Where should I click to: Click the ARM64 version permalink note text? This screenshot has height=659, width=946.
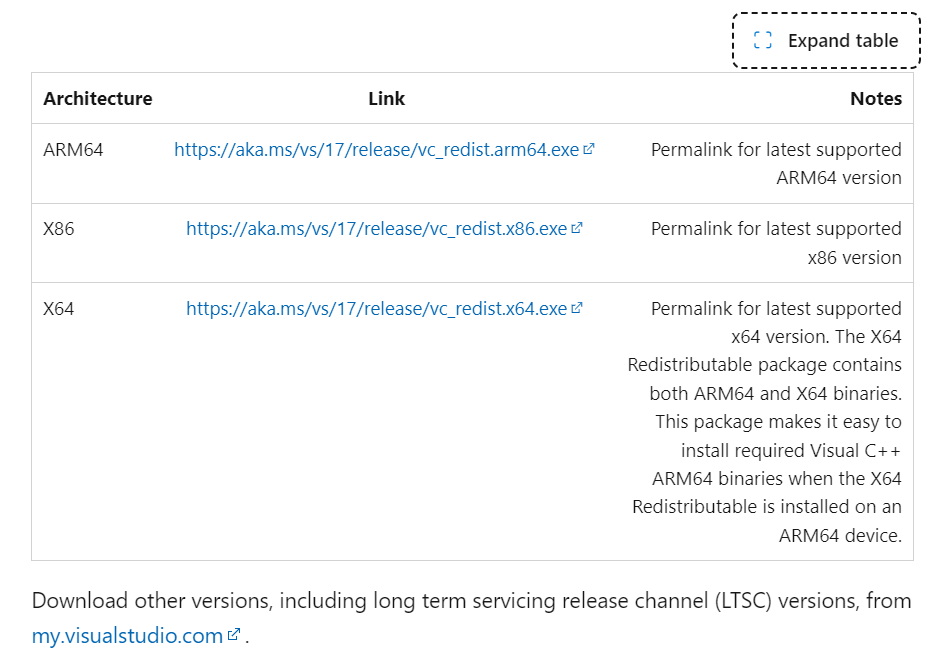[x=776, y=164]
